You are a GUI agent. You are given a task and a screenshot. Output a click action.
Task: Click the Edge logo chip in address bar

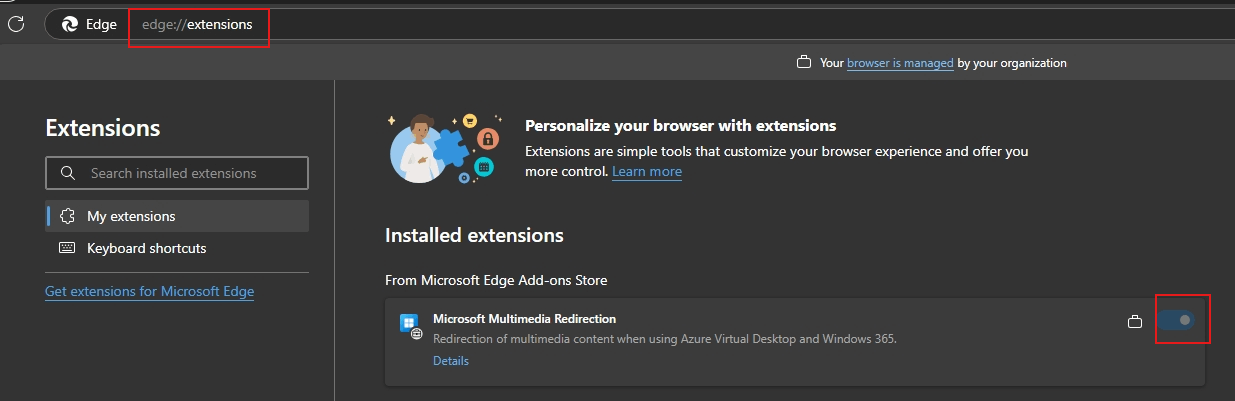(x=89, y=25)
